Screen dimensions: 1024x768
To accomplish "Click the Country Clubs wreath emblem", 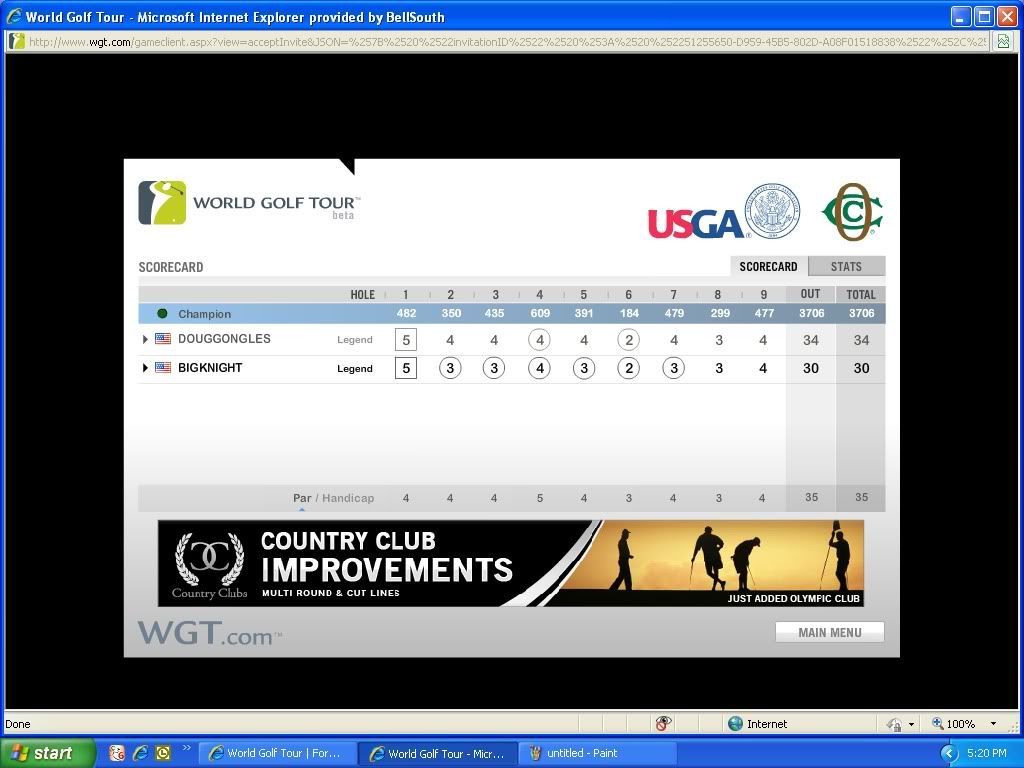I will [209, 563].
